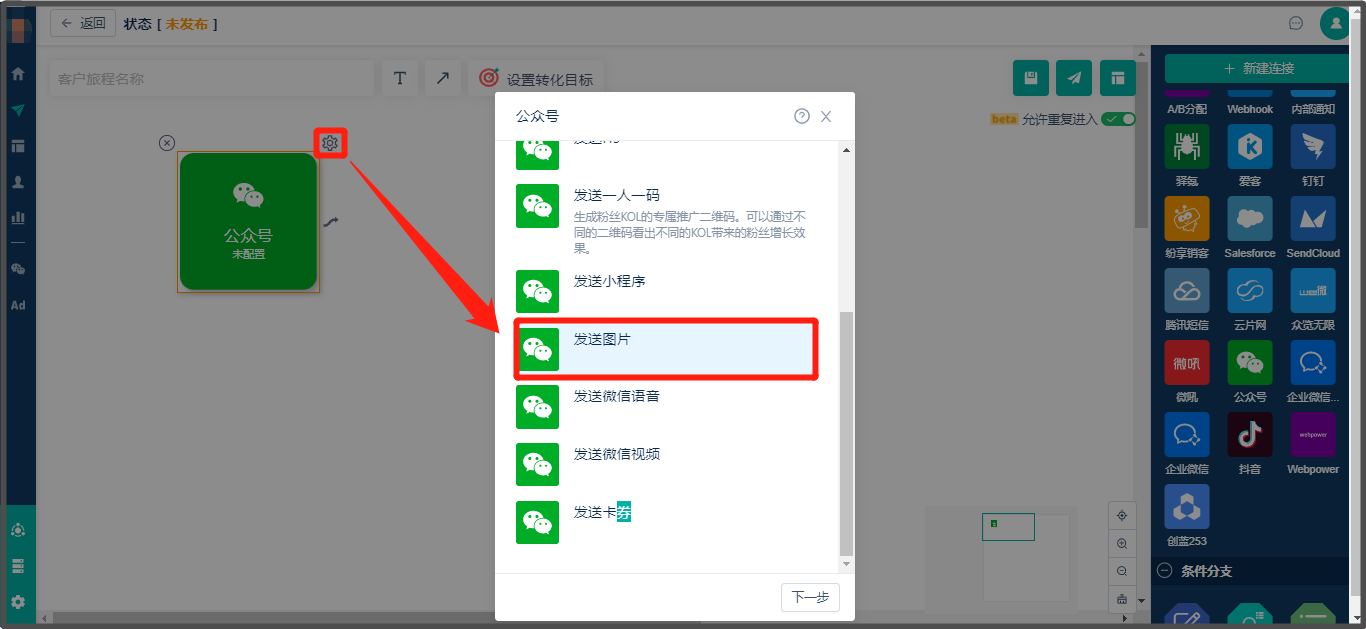Open 设置转化目标 conversion goal settings
This screenshot has width=1366, height=629.
536,78
